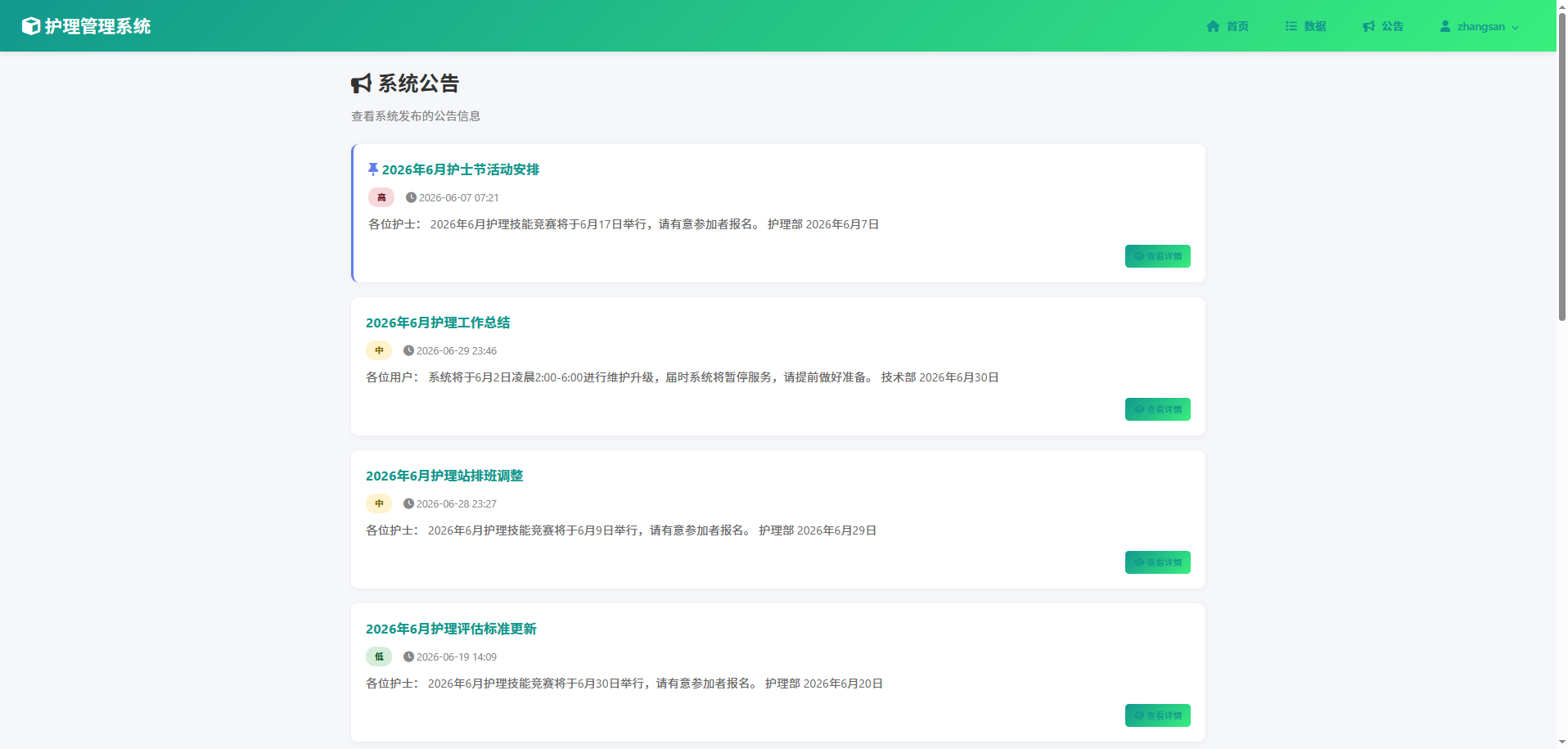Click the 高 priority badge
The width and height of the screenshot is (1568, 749).
[381, 197]
